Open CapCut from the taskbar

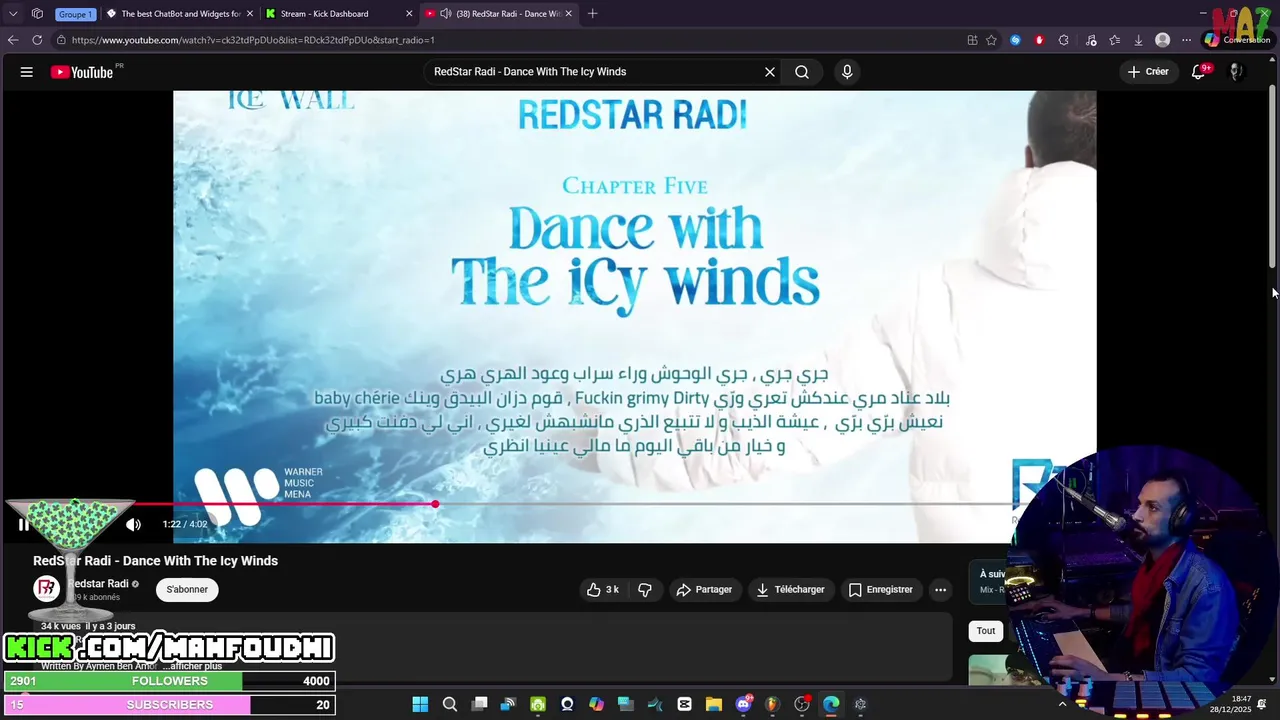[x=685, y=704]
